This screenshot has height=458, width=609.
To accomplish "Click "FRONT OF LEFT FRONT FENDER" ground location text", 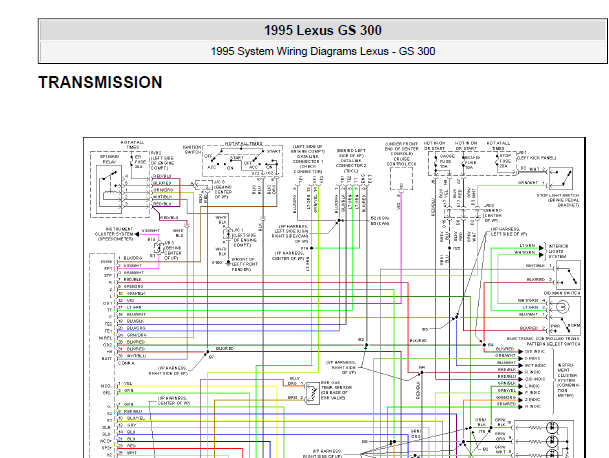I will 245,264.
